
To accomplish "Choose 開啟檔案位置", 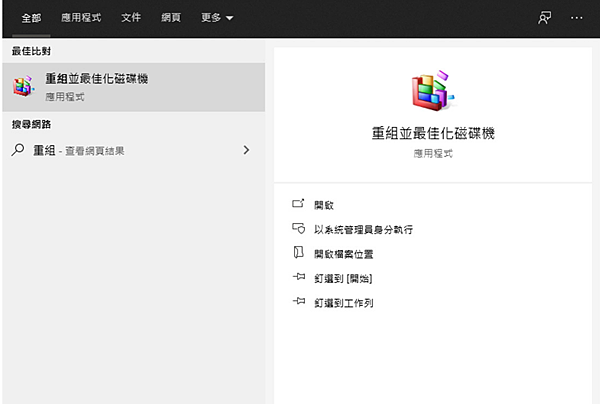I will point(343,254).
